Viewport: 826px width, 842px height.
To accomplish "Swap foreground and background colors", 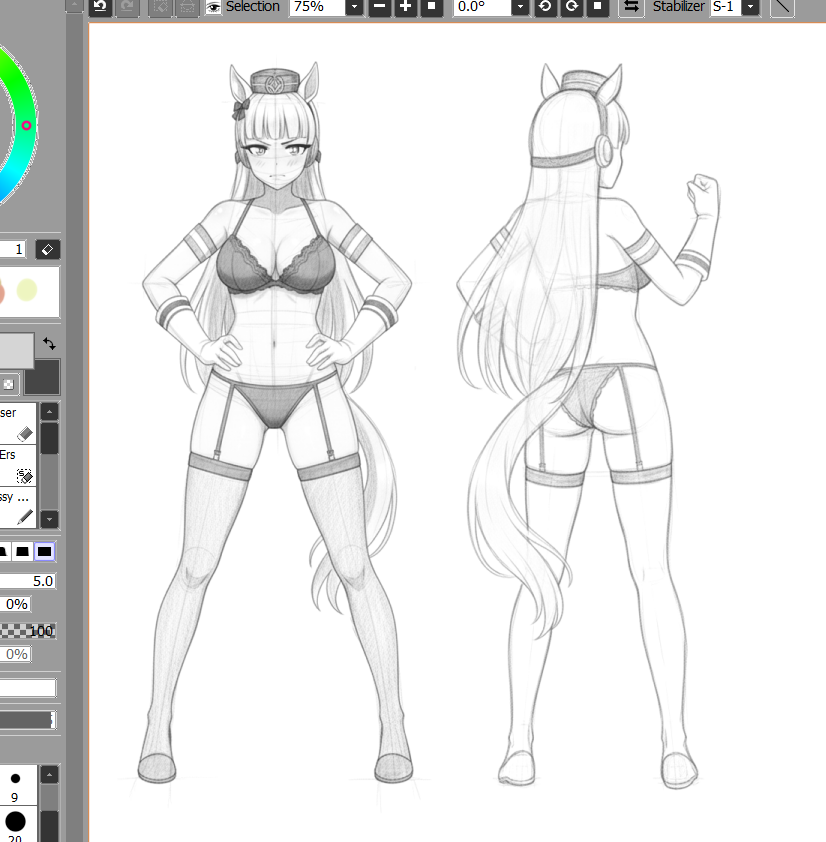I will pyautogui.click(x=49, y=344).
